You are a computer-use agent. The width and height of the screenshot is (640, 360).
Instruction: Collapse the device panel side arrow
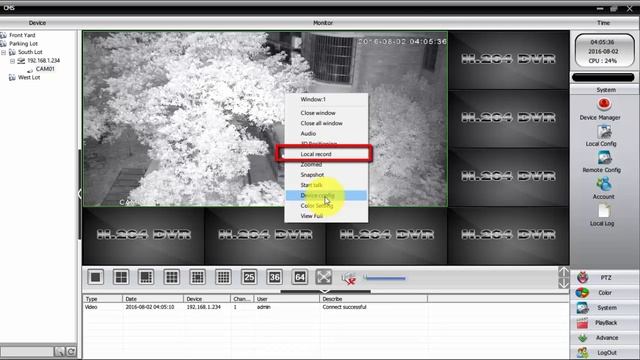(80, 193)
